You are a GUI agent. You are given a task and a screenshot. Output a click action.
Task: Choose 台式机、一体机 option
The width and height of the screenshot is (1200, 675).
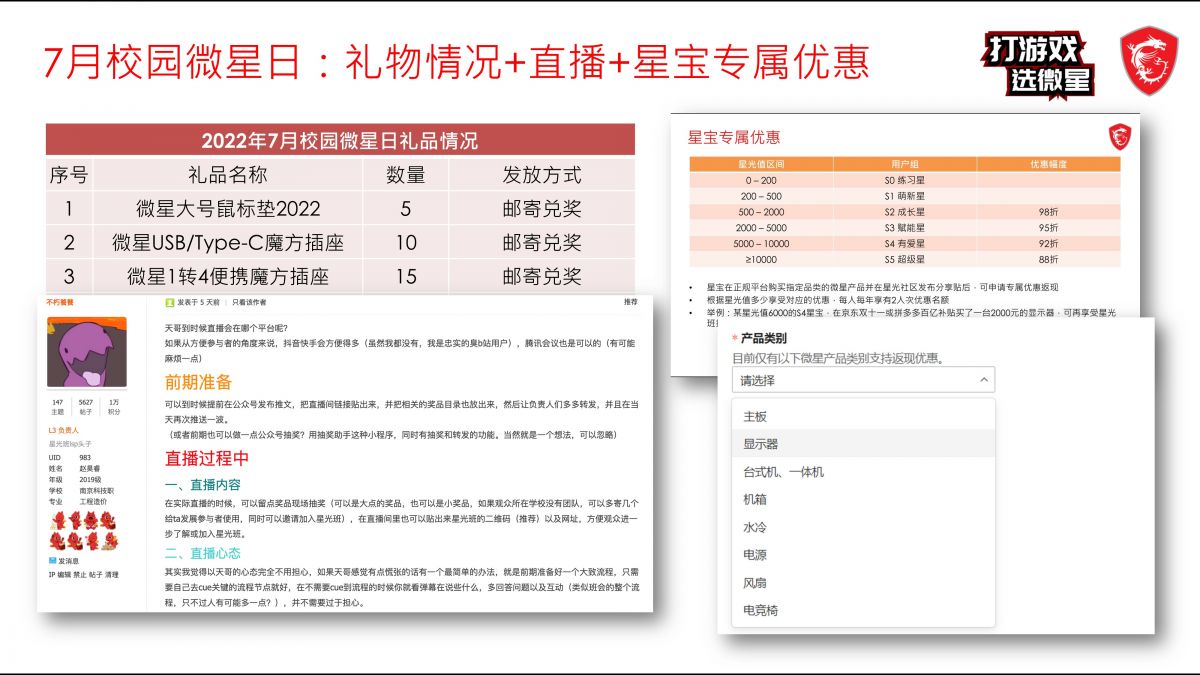point(863,472)
